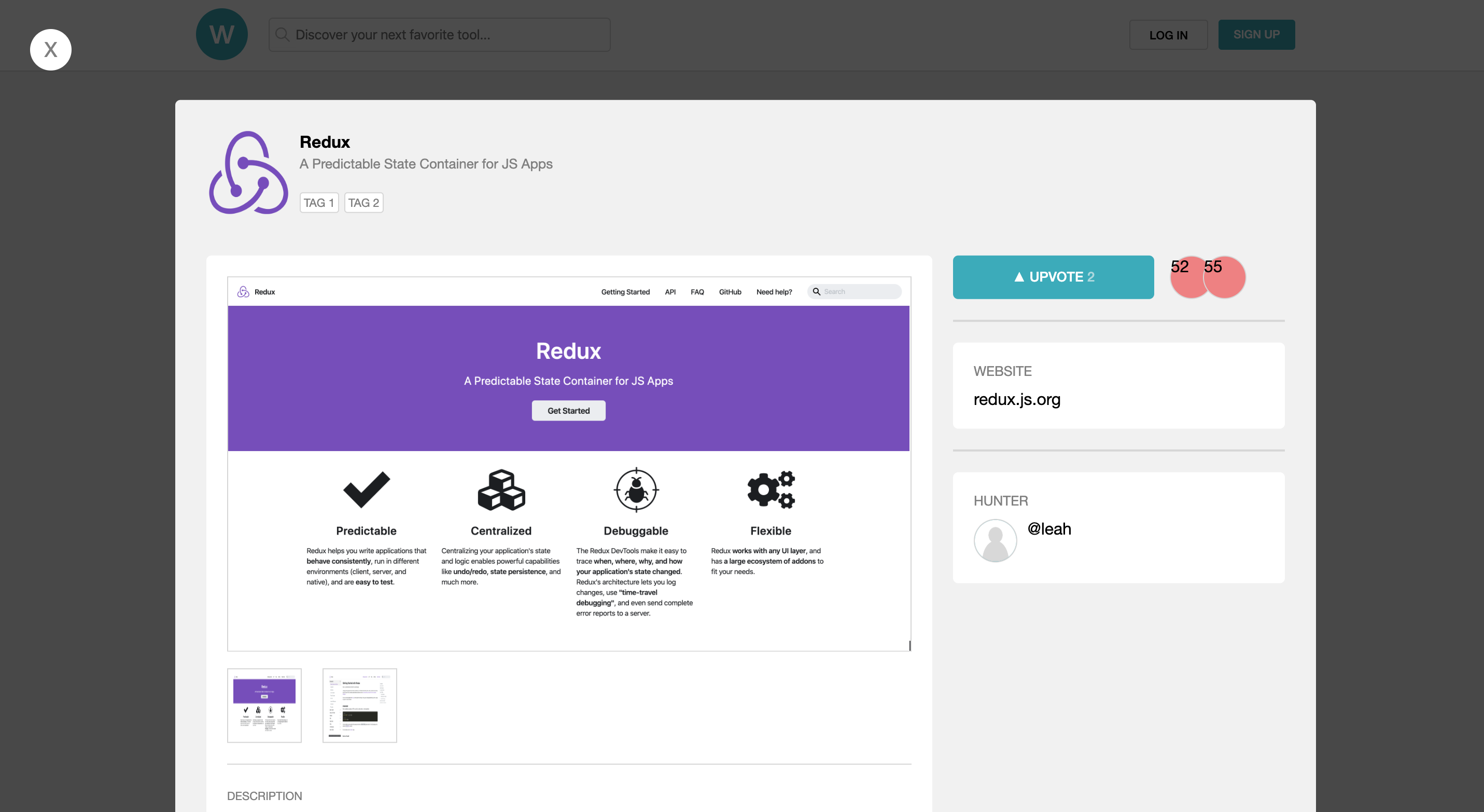Click the Redux title heading

[325, 142]
